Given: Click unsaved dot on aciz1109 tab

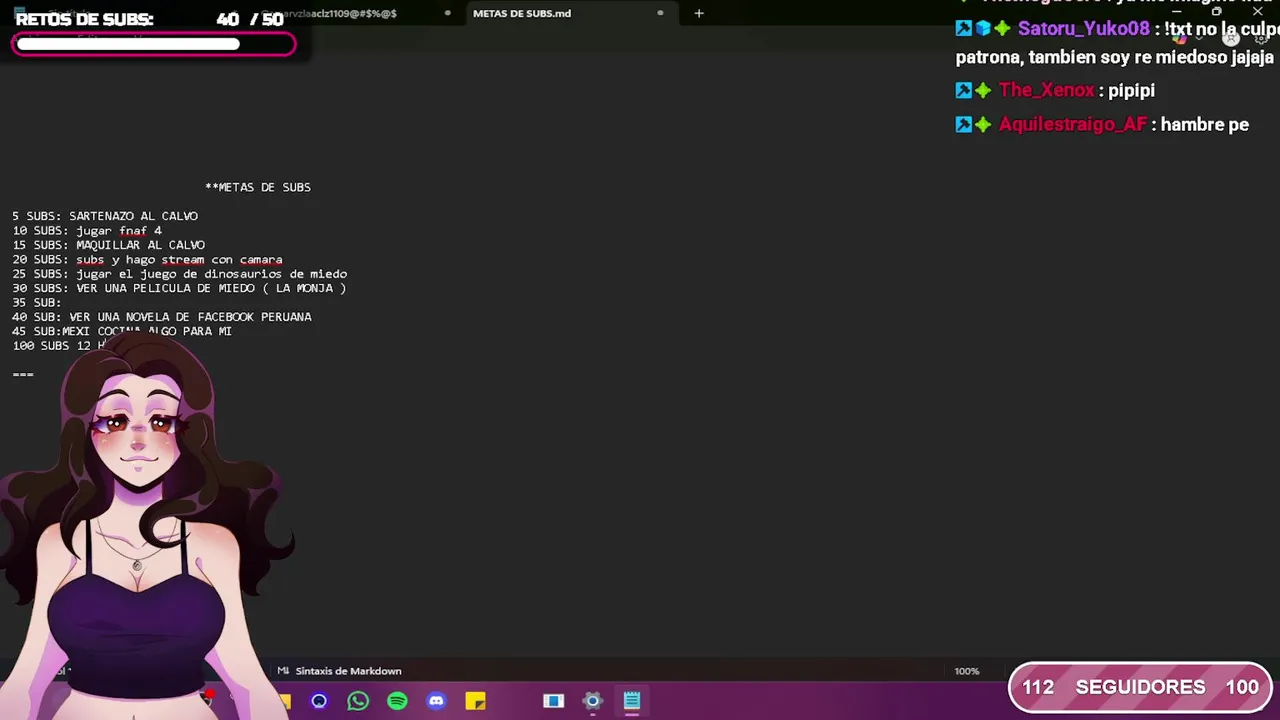Looking at the screenshot, I should pos(447,13).
